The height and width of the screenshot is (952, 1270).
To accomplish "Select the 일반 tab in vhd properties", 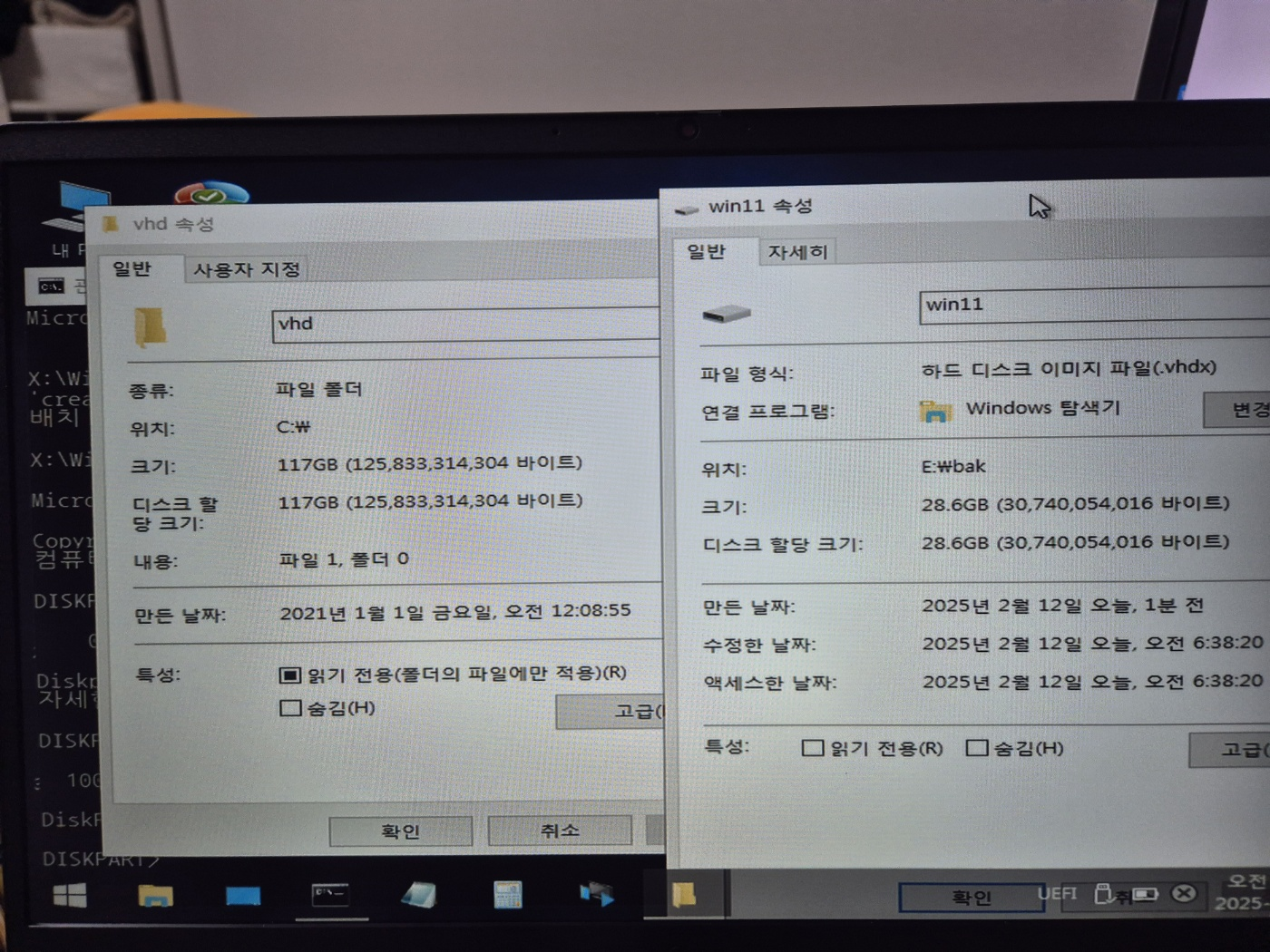I will coord(132,268).
